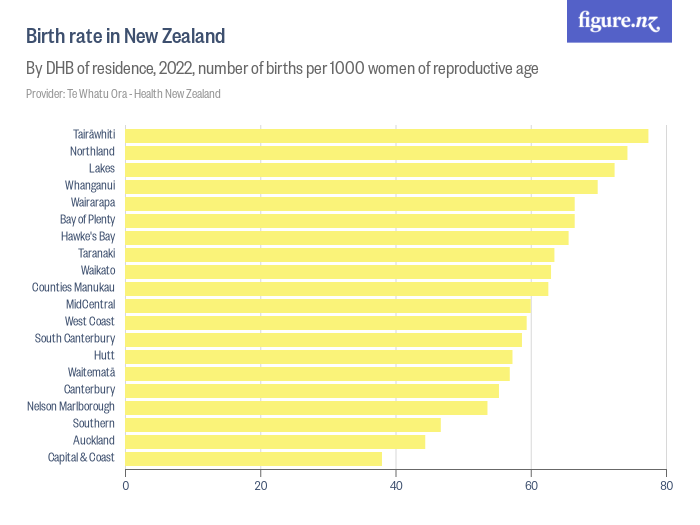This screenshot has height=525, width=700.
Task: Click the 80 tick on the x-axis
Action: (666, 486)
